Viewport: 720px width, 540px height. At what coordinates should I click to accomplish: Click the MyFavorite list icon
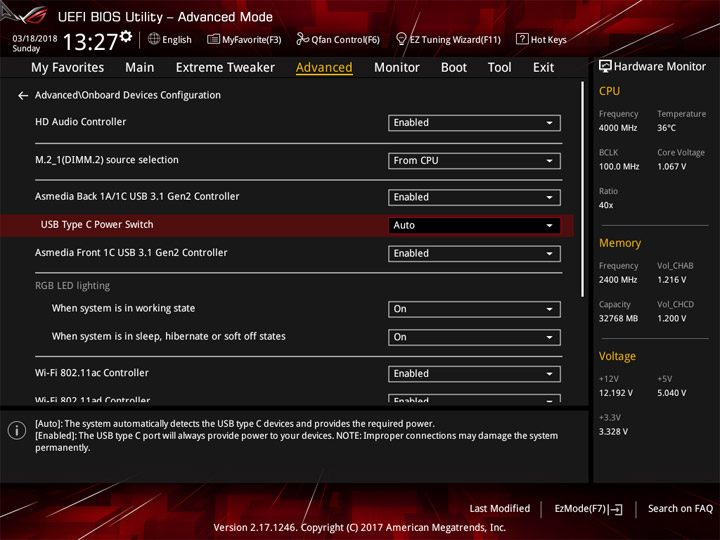coord(213,39)
